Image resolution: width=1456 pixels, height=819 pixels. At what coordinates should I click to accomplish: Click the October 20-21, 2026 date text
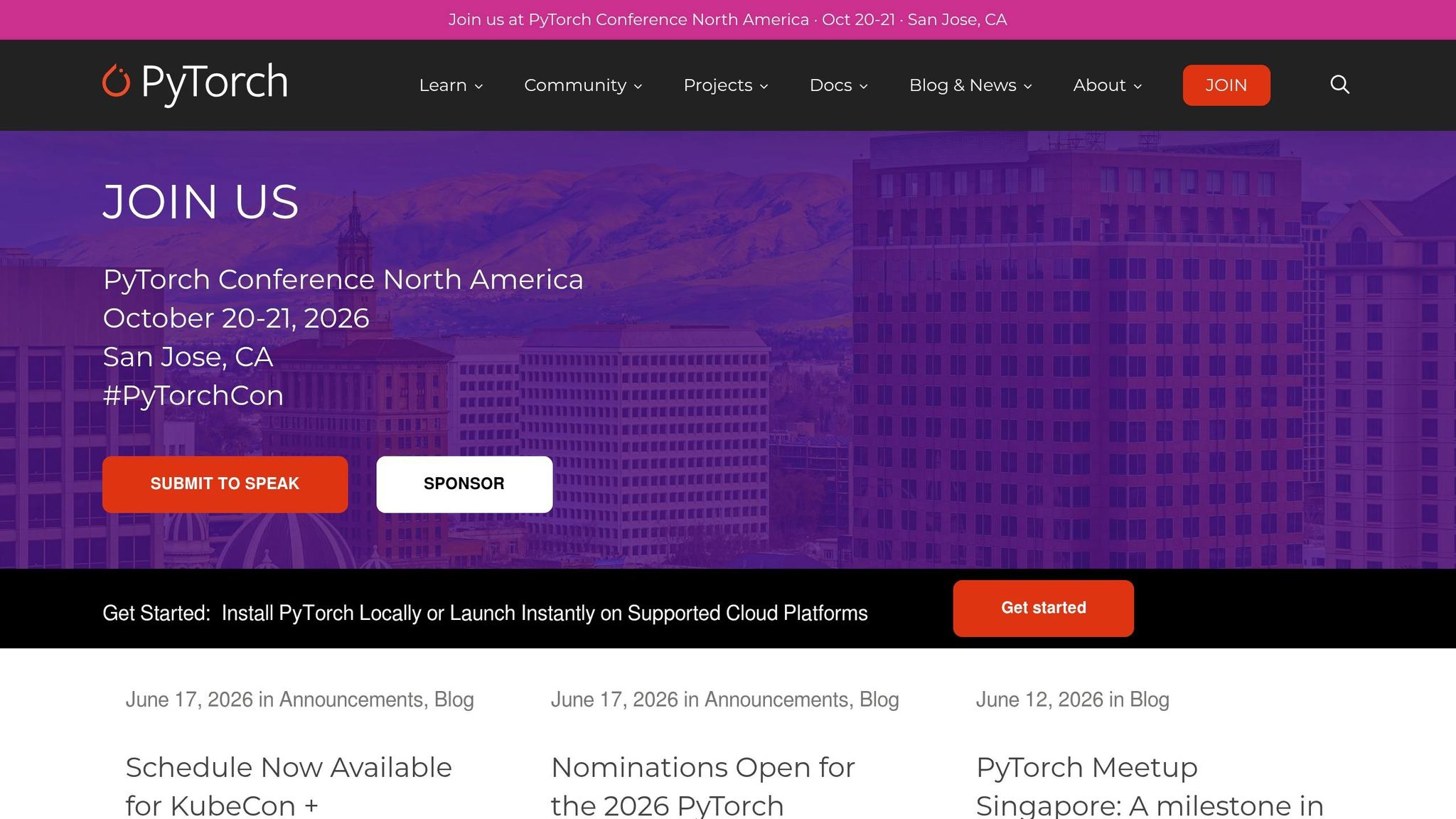[236, 318]
